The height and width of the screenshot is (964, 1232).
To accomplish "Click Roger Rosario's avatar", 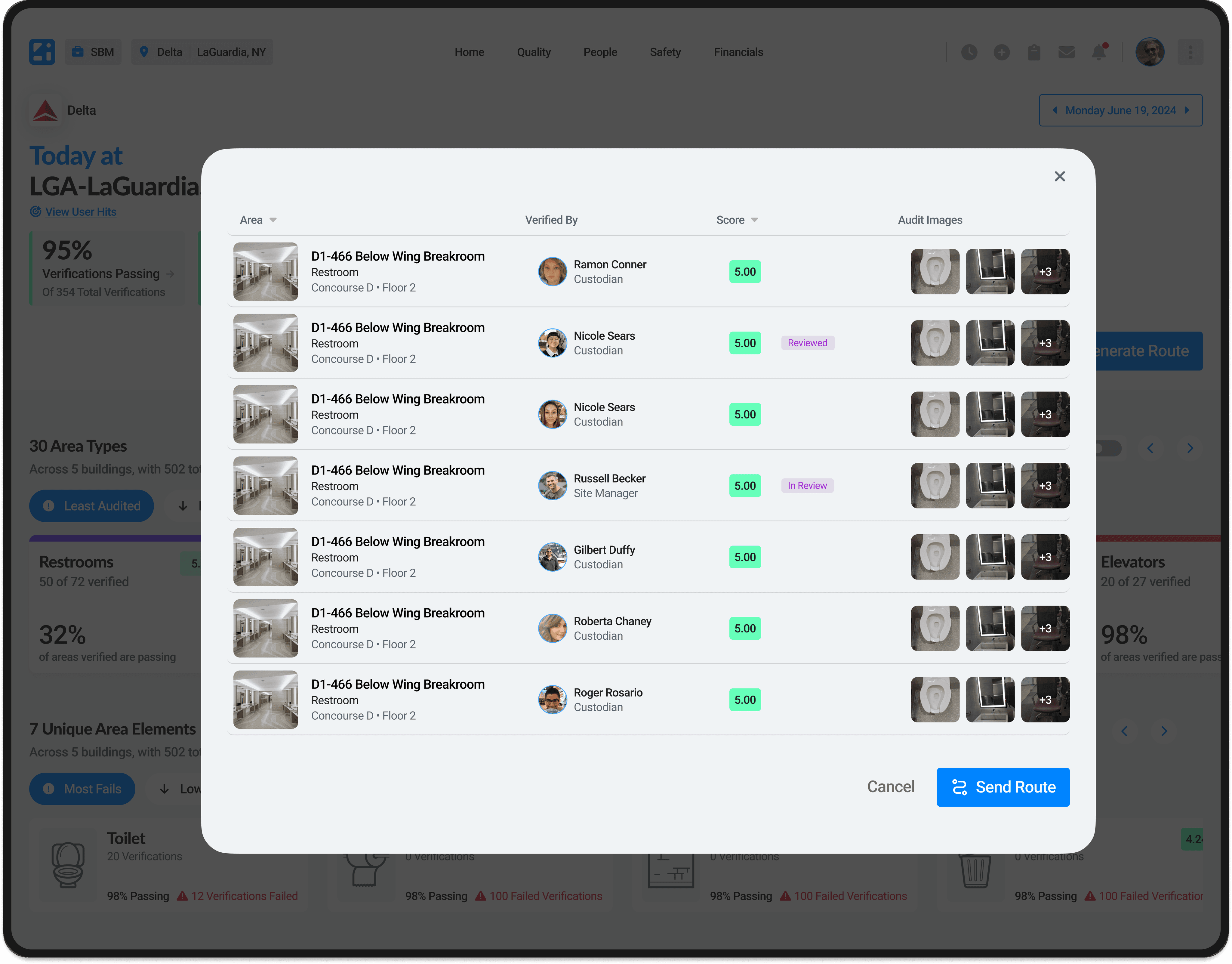I will coord(552,700).
